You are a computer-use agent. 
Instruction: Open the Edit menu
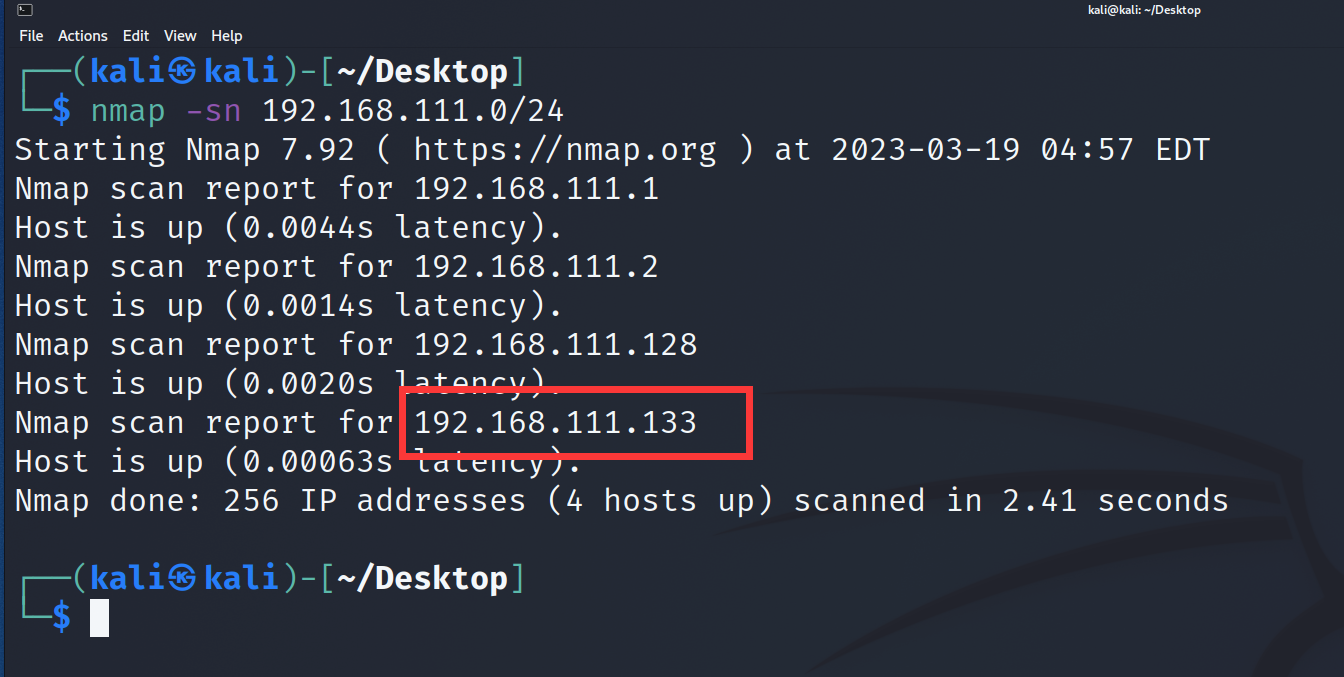[136, 36]
